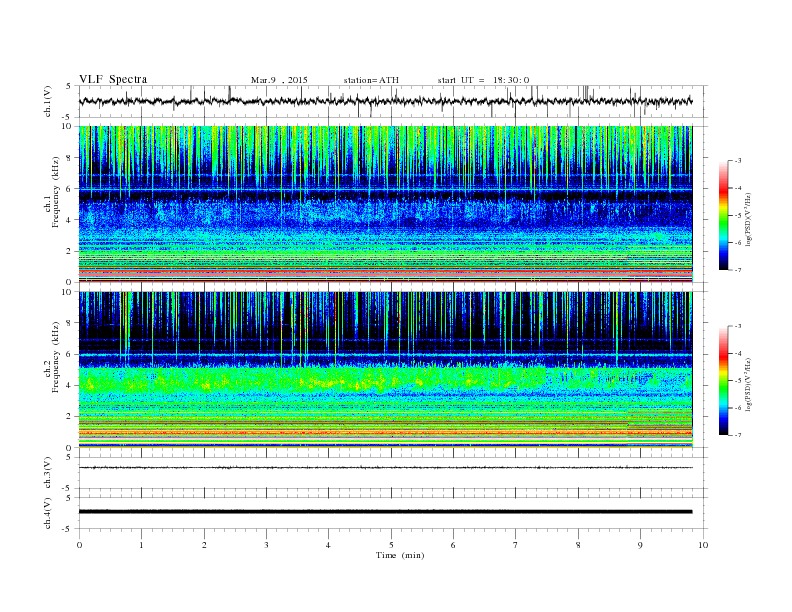The width and height of the screenshot is (792, 612).
Task: Click time axis tick label "0"
Action: [x=79, y=545]
